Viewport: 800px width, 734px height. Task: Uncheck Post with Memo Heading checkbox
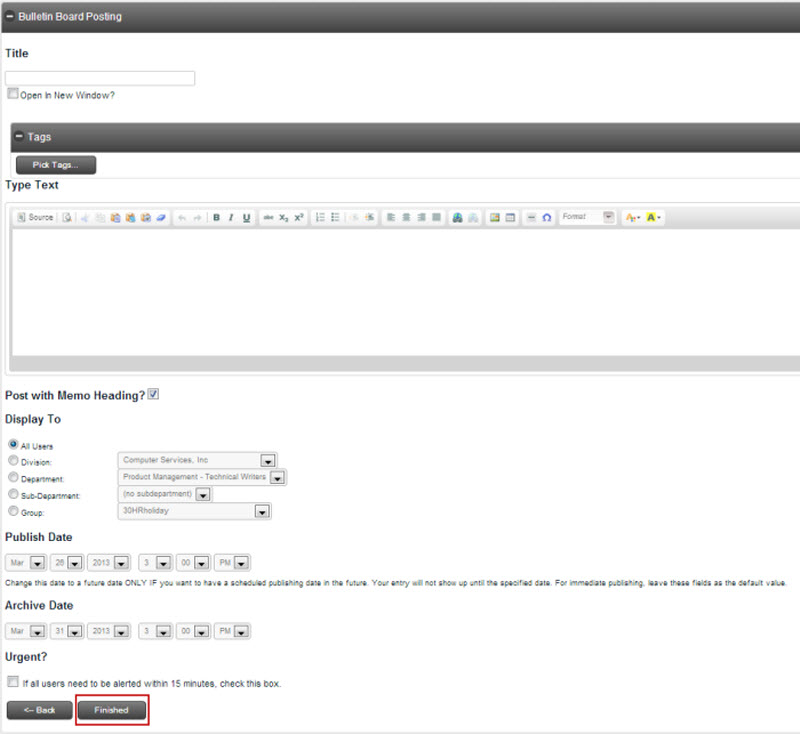(x=153, y=394)
